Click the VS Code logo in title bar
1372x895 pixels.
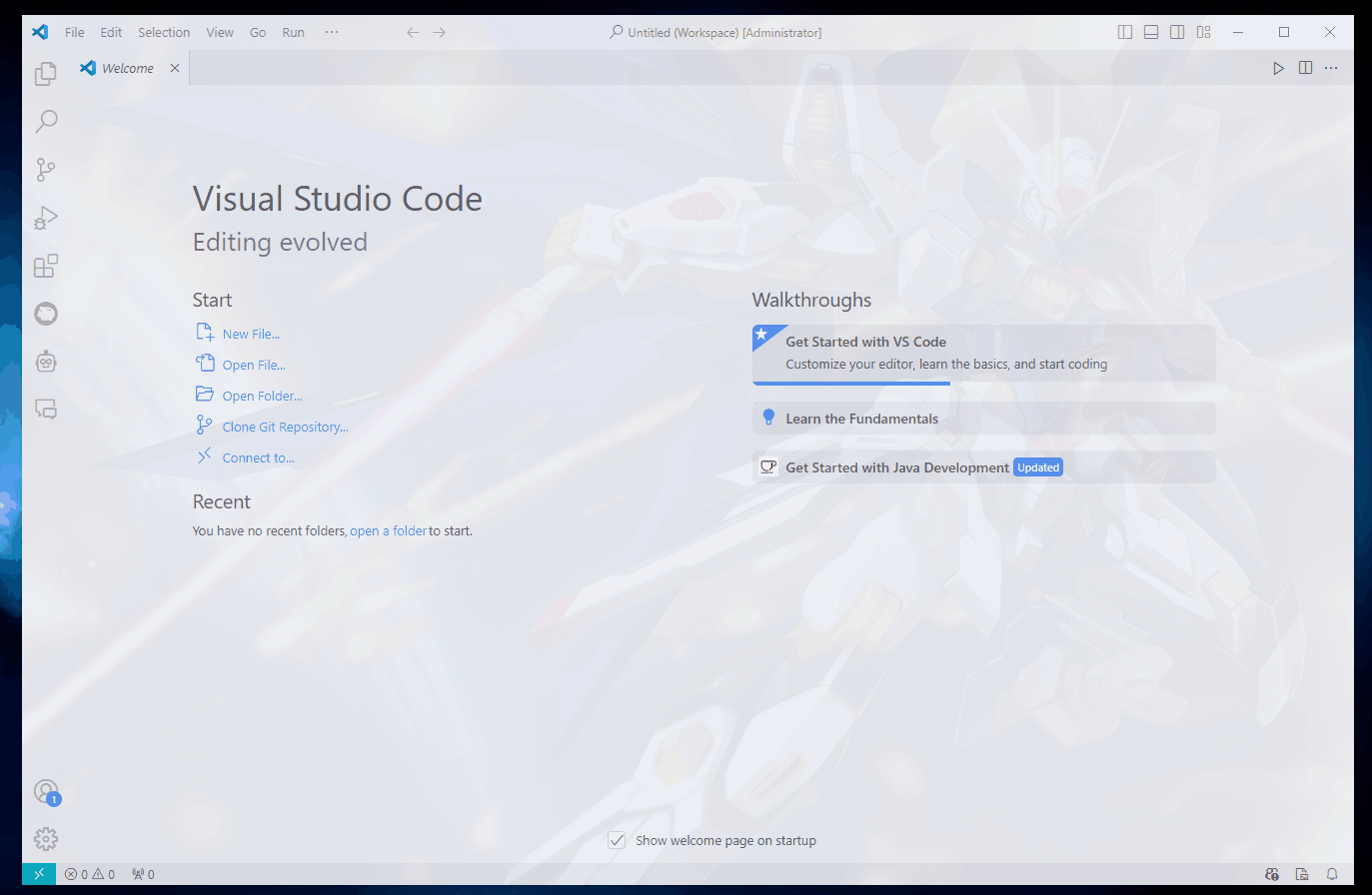(x=40, y=32)
